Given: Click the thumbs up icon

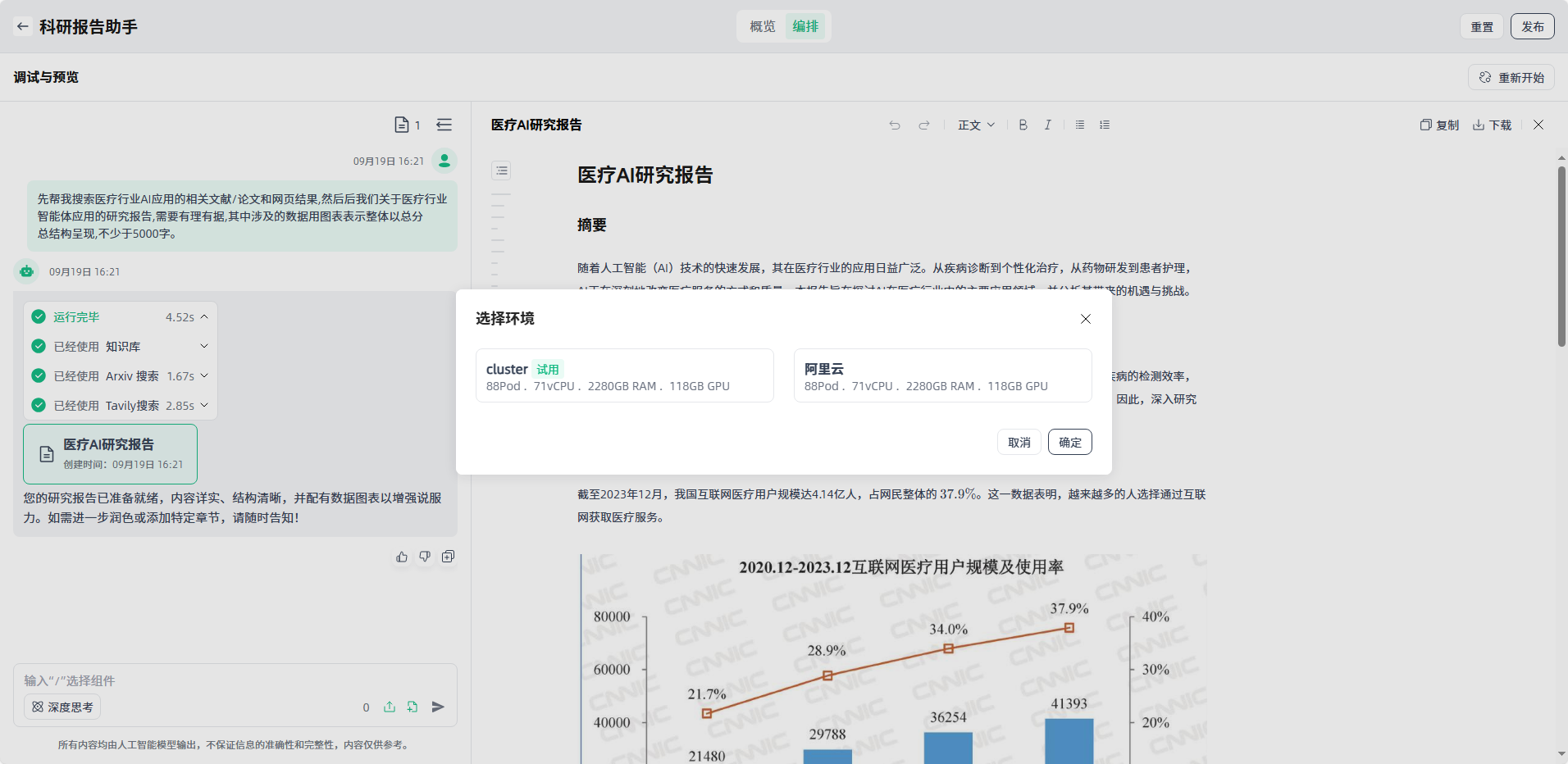Looking at the screenshot, I should pos(402,557).
